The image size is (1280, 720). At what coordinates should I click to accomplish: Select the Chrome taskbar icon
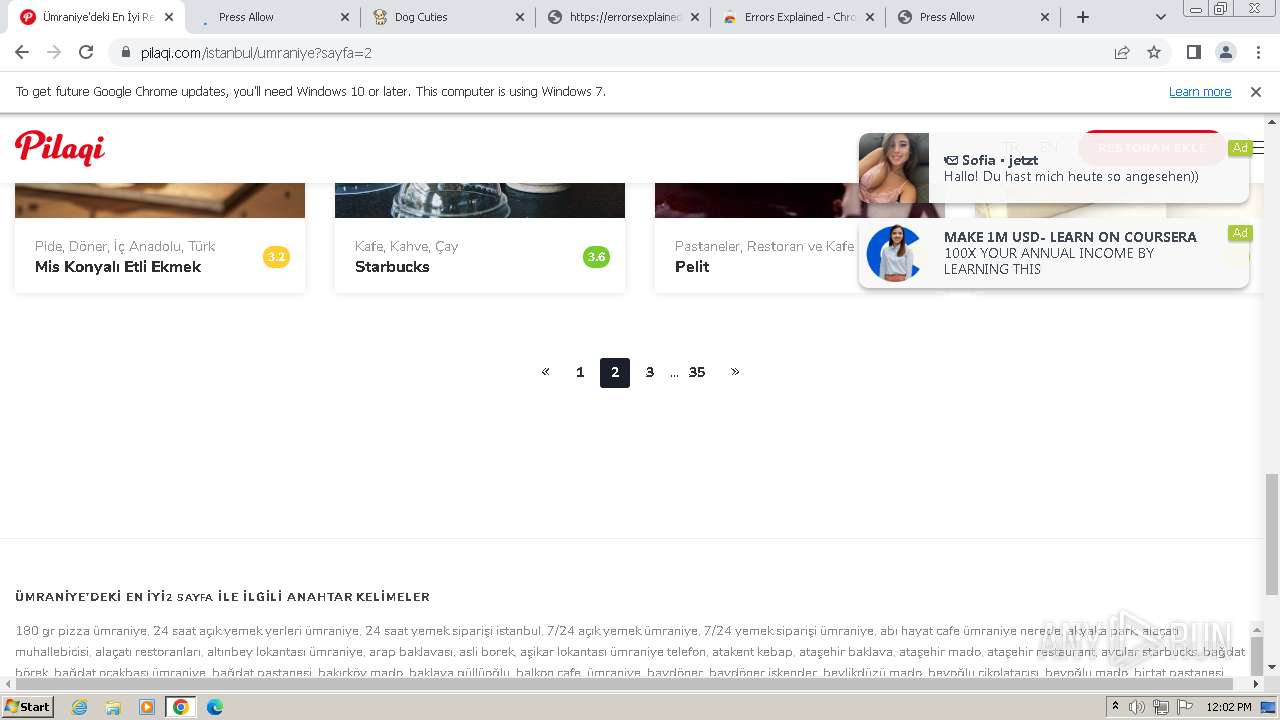pyautogui.click(x=180, y=707)
